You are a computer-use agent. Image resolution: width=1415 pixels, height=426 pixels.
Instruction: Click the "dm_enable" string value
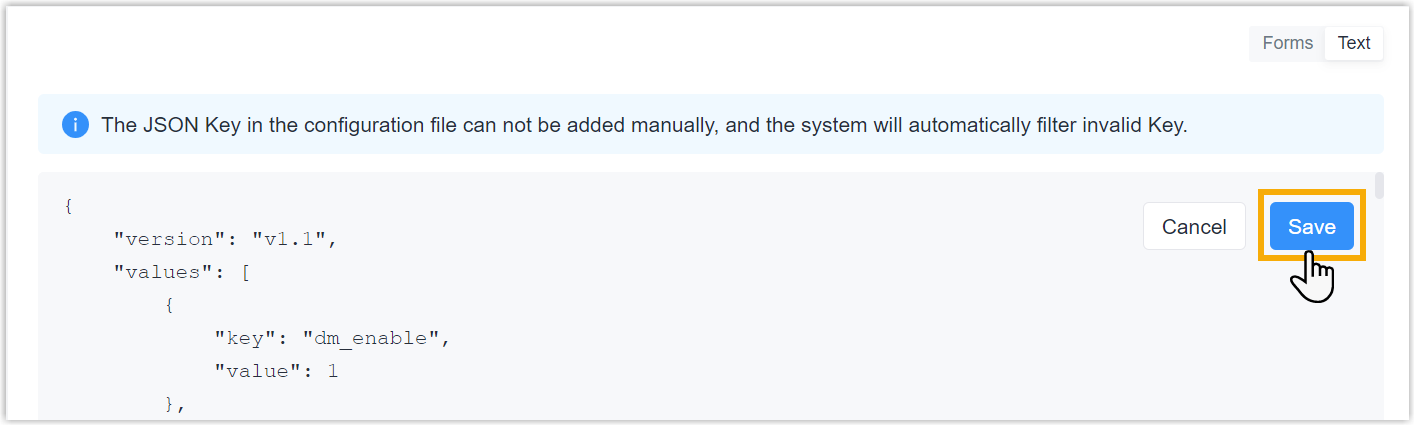coord(372,339)
